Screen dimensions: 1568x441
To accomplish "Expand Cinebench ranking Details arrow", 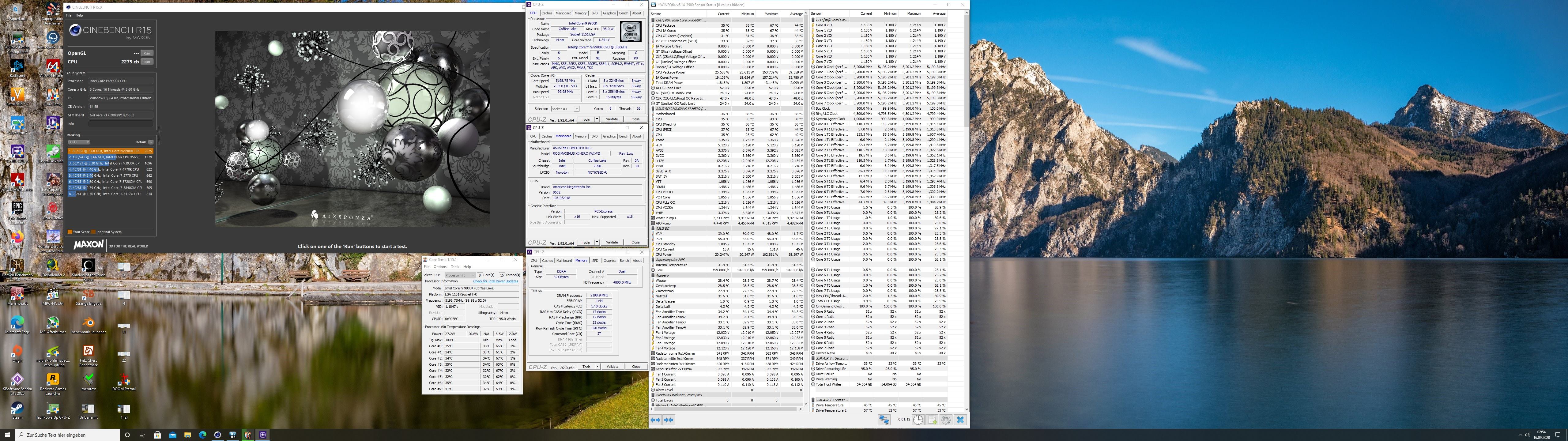I will point(150,142).
